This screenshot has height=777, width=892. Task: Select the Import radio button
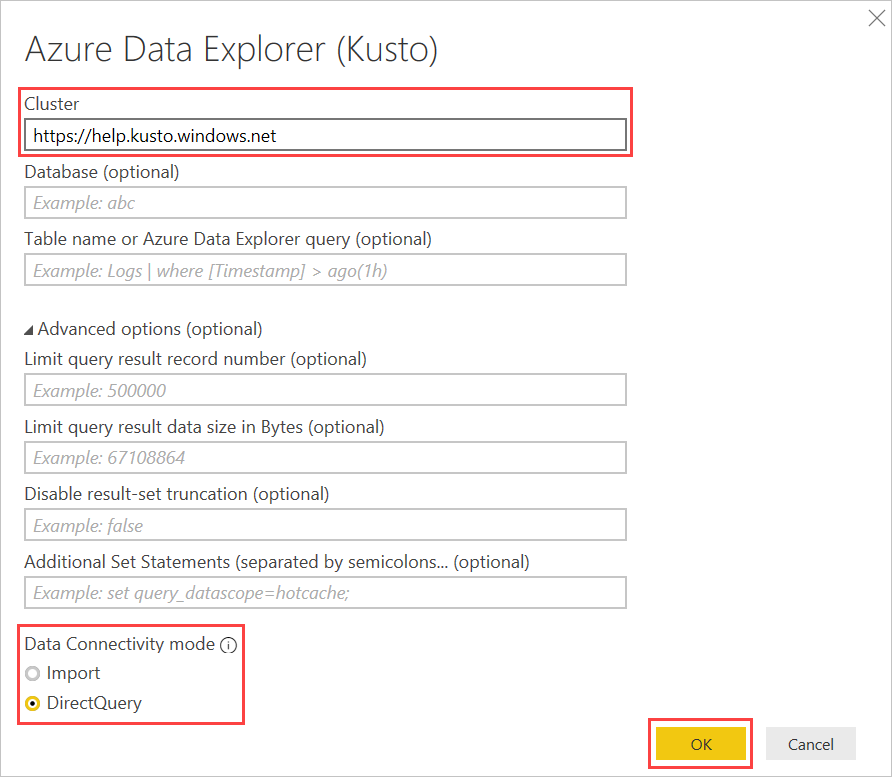pos(33,674)
